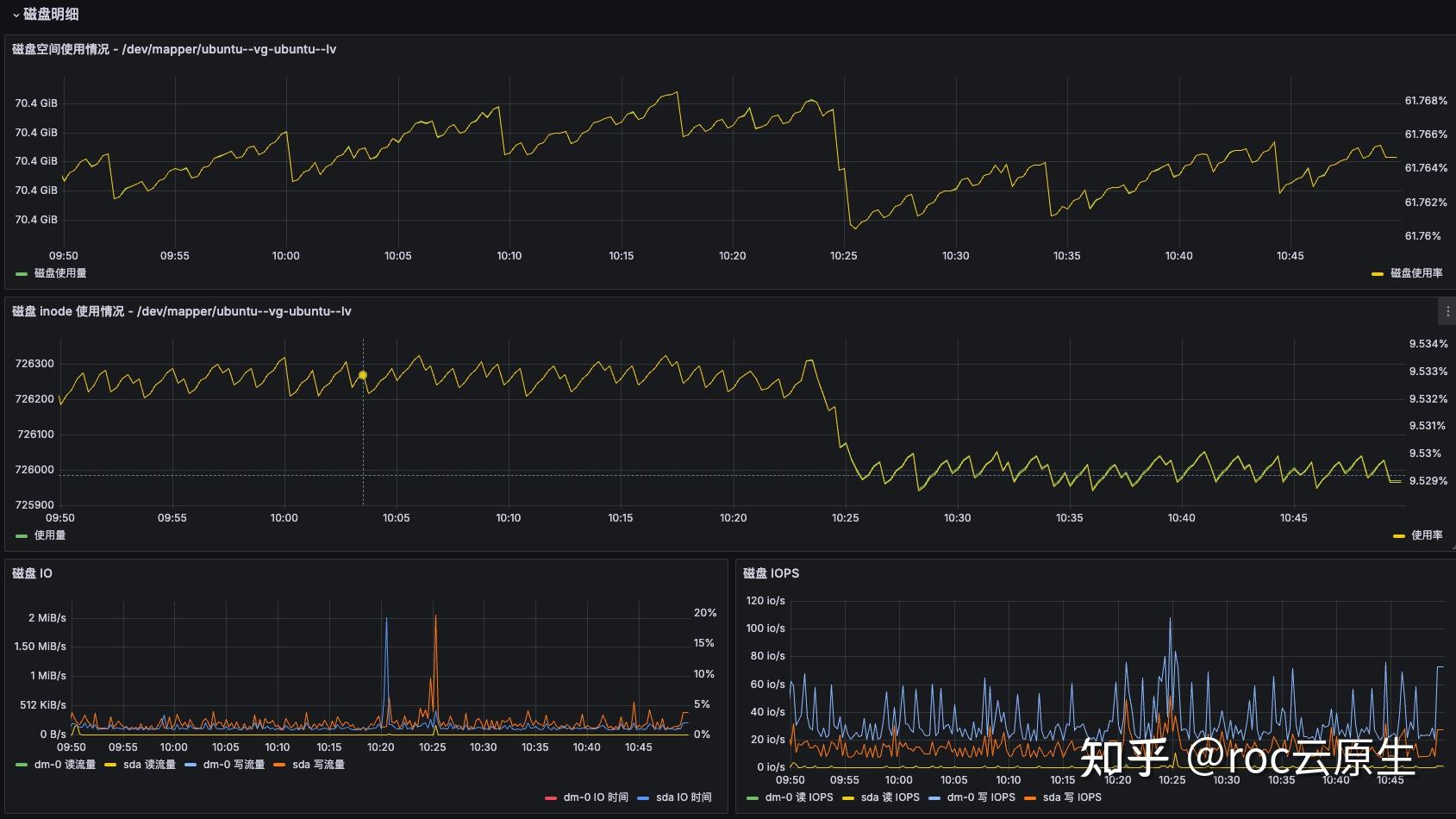The image size is (1456, 819).
Task: Open the 磁盘空间使用情况 panel title menu
Action: [174, 49]
